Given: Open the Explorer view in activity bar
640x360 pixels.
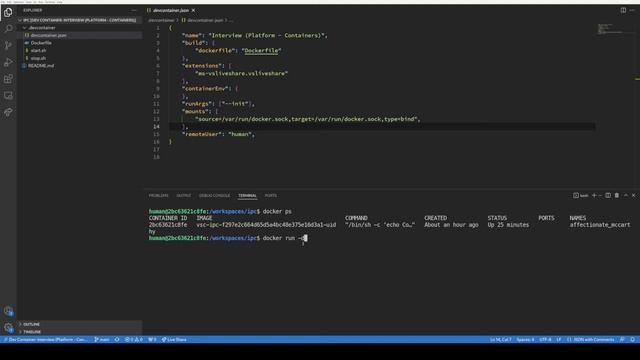Looking at the screenshot, I should point(8,12).
